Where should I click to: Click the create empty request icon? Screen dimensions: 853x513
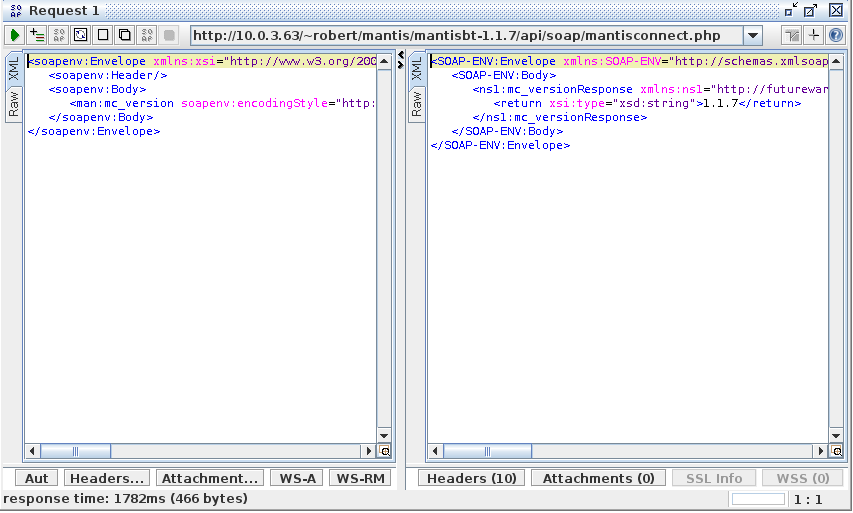click(103, 35)
